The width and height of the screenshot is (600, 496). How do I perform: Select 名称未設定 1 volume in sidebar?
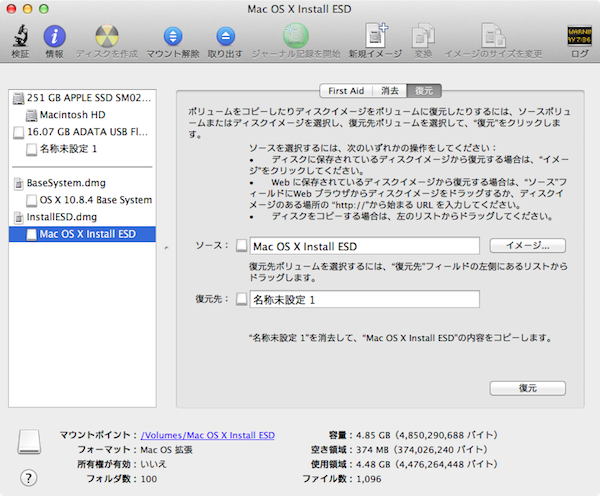82,149
